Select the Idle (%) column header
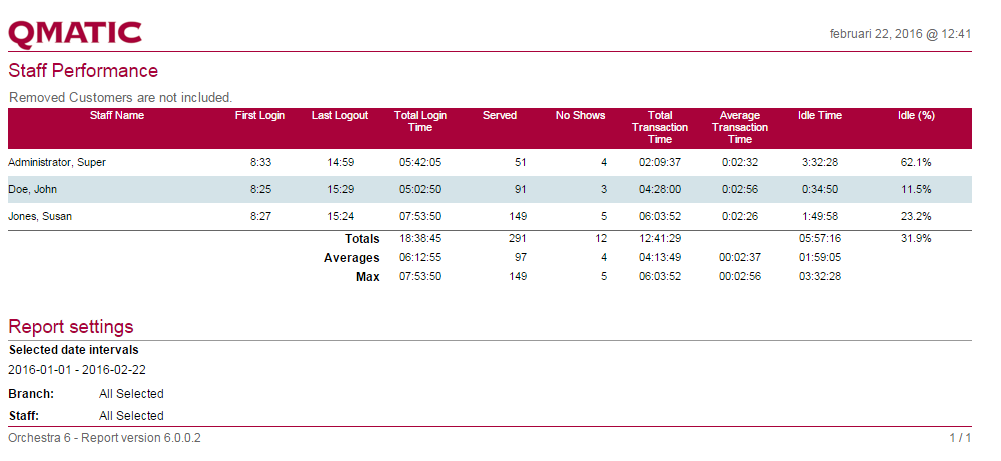 pos(916,116)
